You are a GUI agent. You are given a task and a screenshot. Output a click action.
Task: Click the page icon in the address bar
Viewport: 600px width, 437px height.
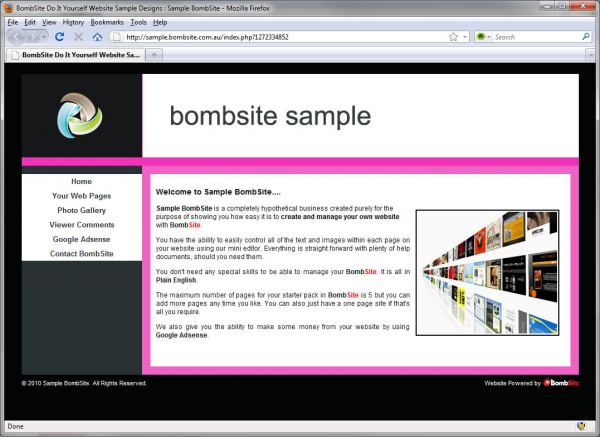tap(117, 37)
